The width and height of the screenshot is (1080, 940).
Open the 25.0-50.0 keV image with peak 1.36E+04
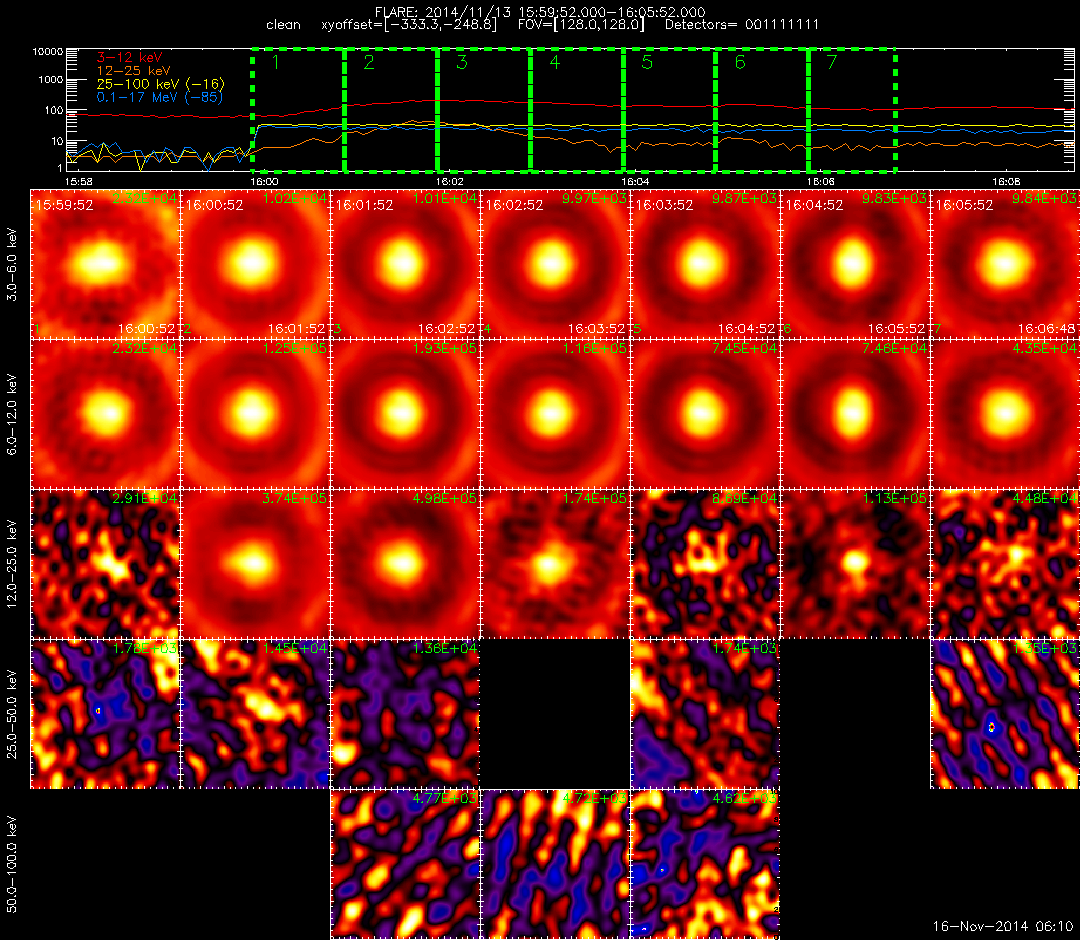[406, 715]
